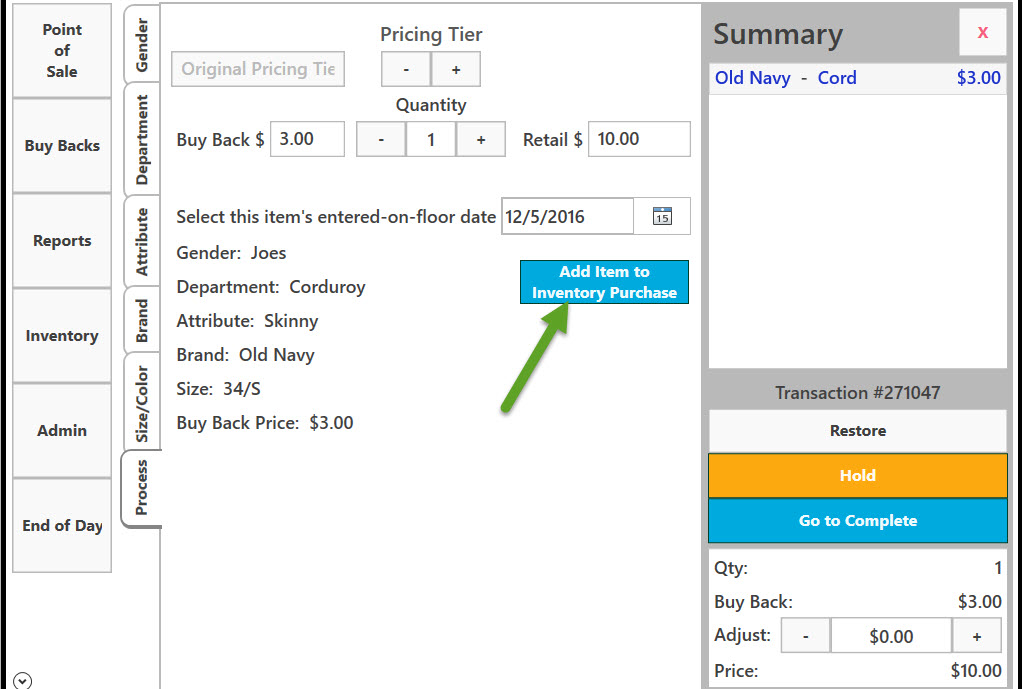This screenshot has height=689, width=1022.
Task: Click Add Item to Inventory Purchase
Action: [x=604, y=282]
